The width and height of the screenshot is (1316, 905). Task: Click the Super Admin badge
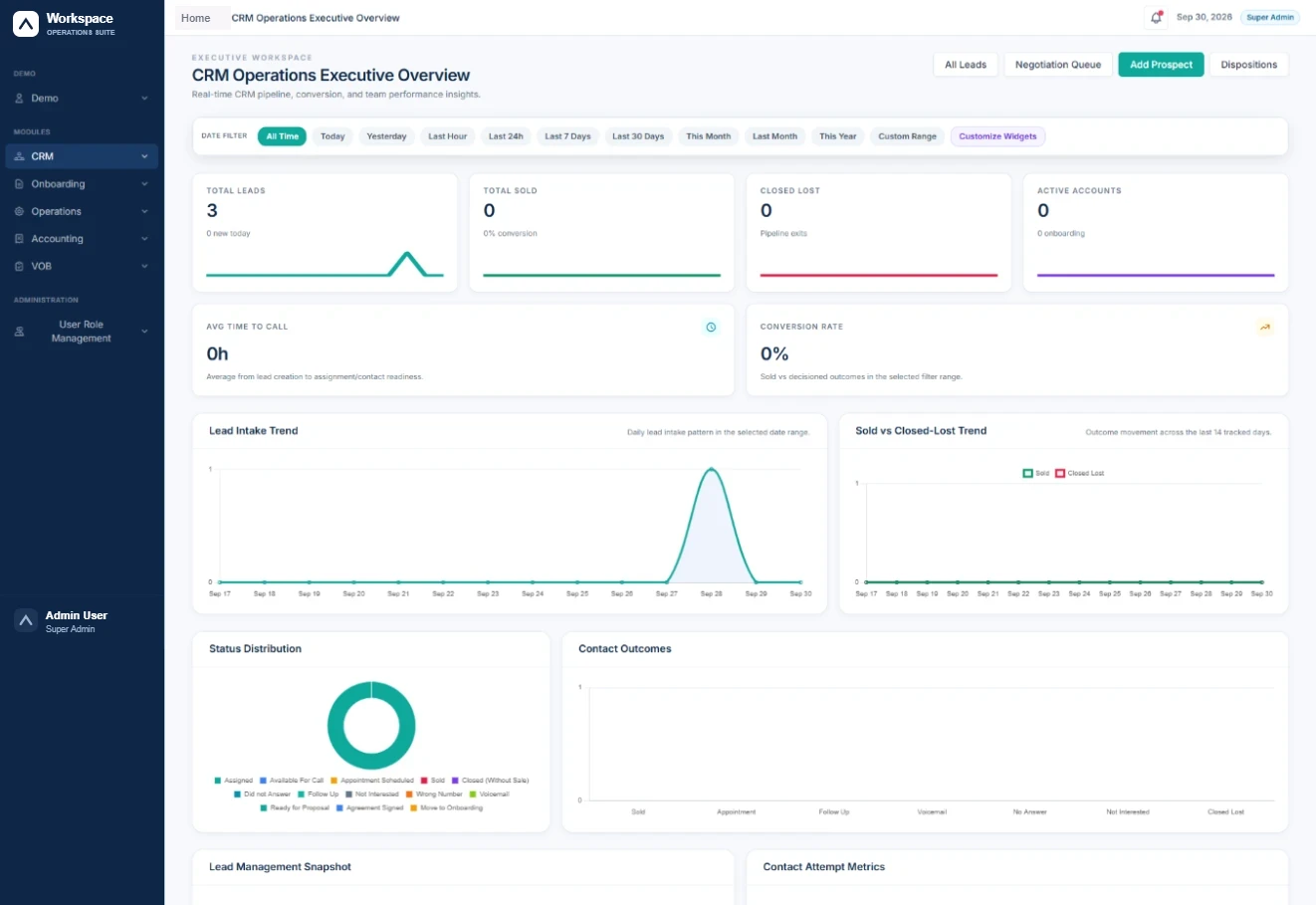point(1270,18)
